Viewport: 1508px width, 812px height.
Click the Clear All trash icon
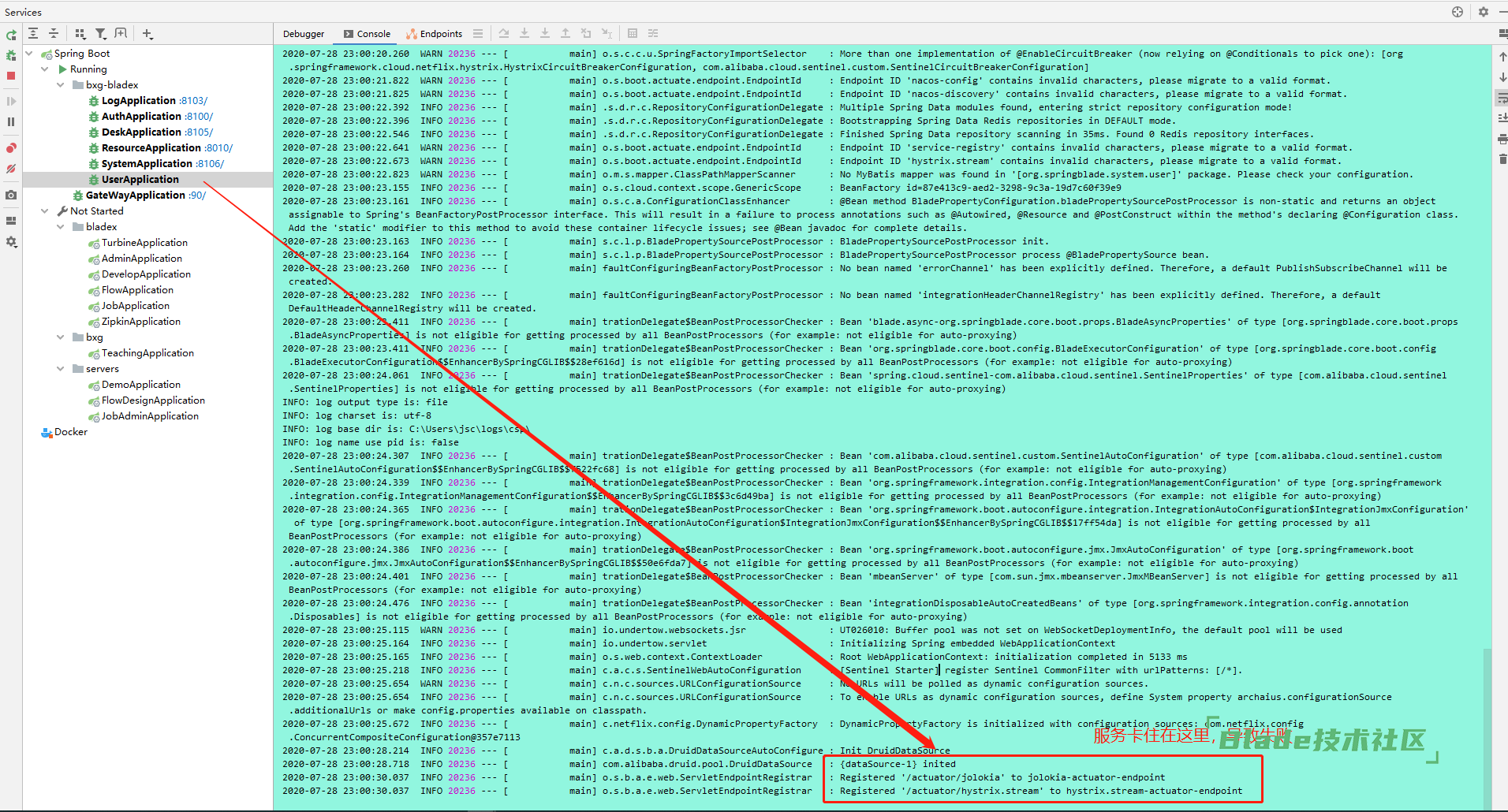pyautogui.click(x=1502, y=159)
